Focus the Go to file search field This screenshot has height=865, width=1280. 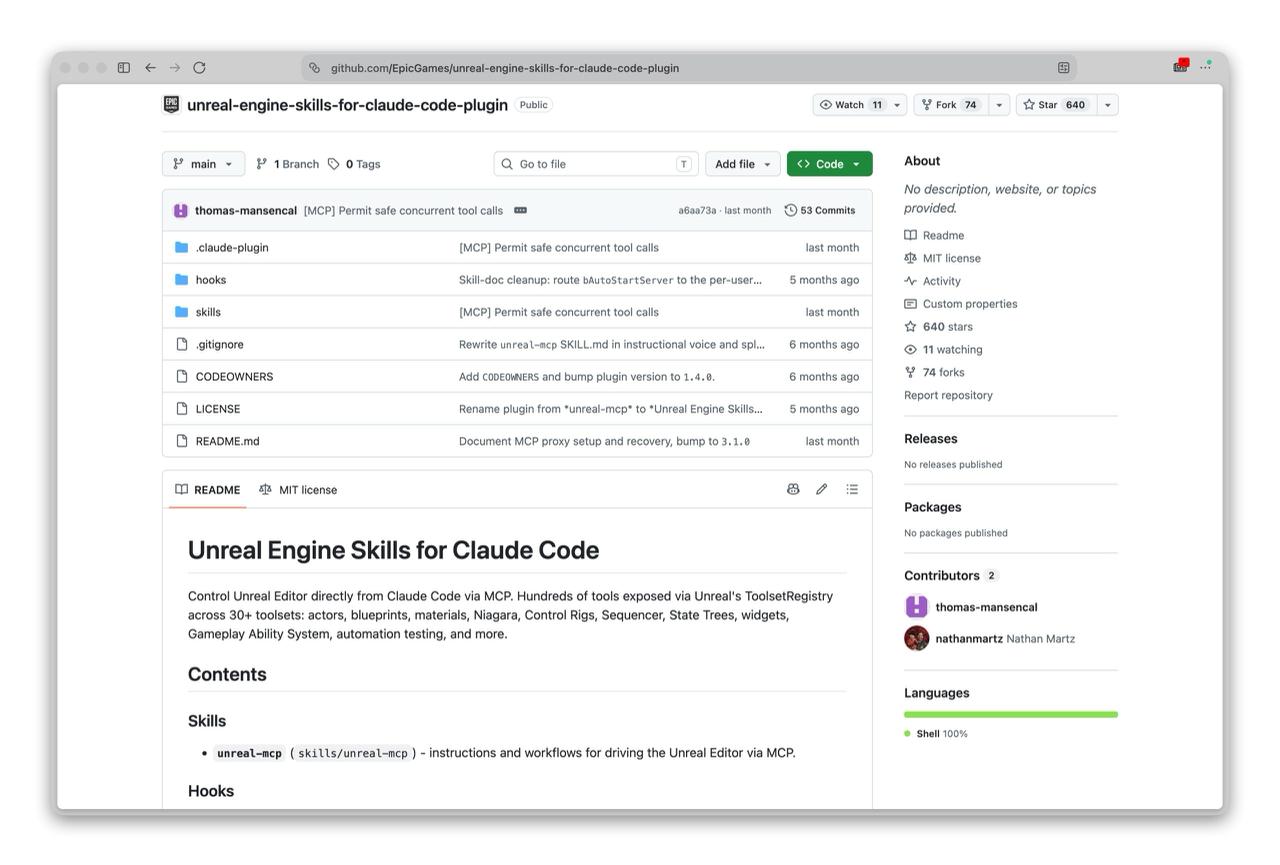click(596, 164)
